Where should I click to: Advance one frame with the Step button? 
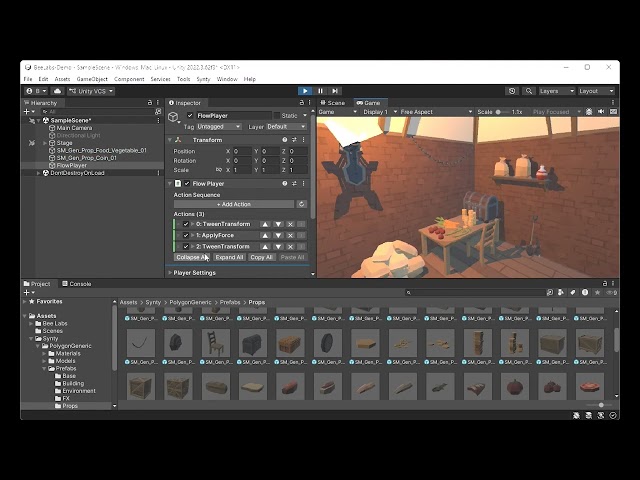pyautogui.click(x=335, y=91)
